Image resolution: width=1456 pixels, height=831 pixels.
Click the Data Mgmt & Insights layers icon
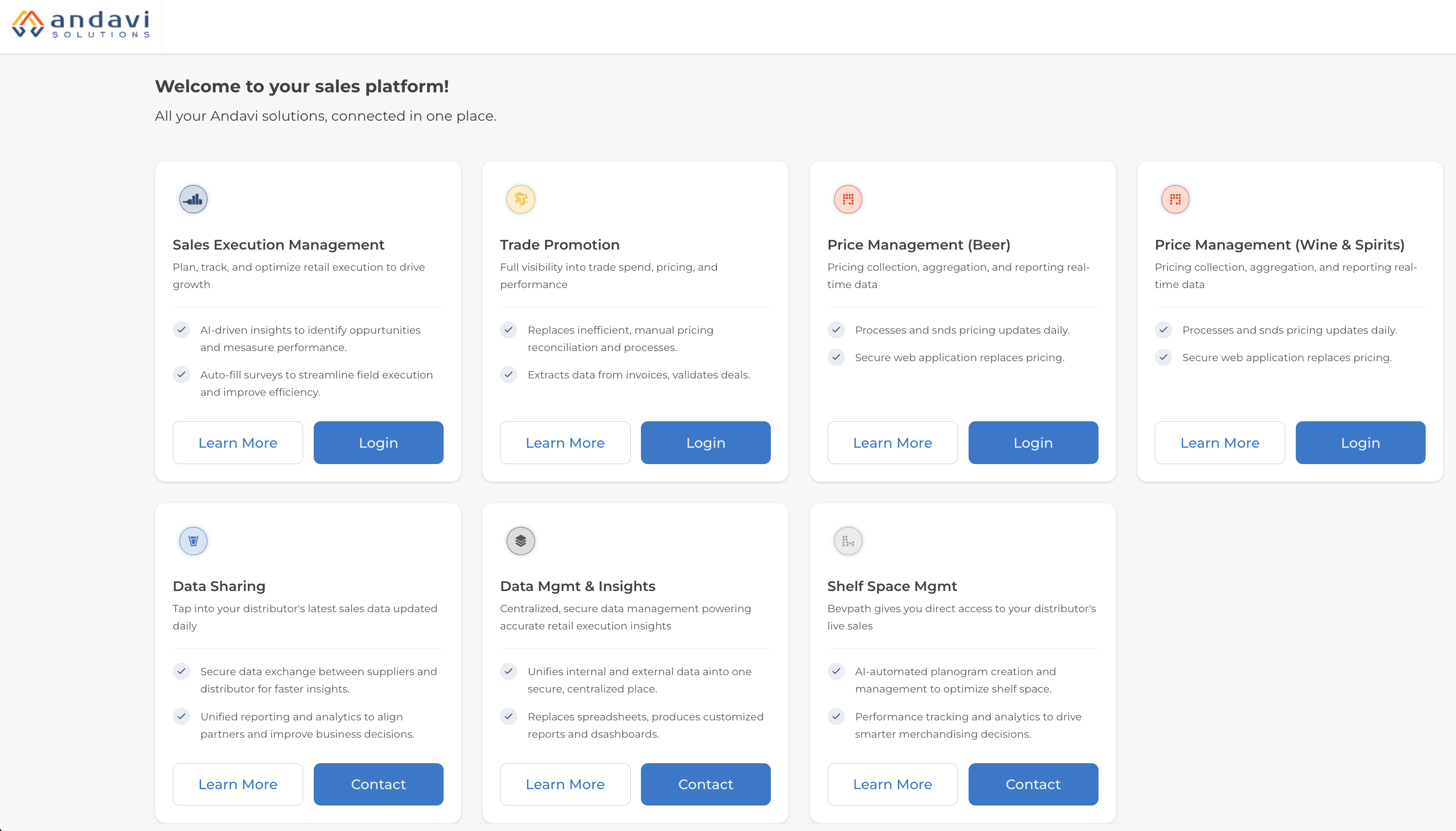pos(520,541)
